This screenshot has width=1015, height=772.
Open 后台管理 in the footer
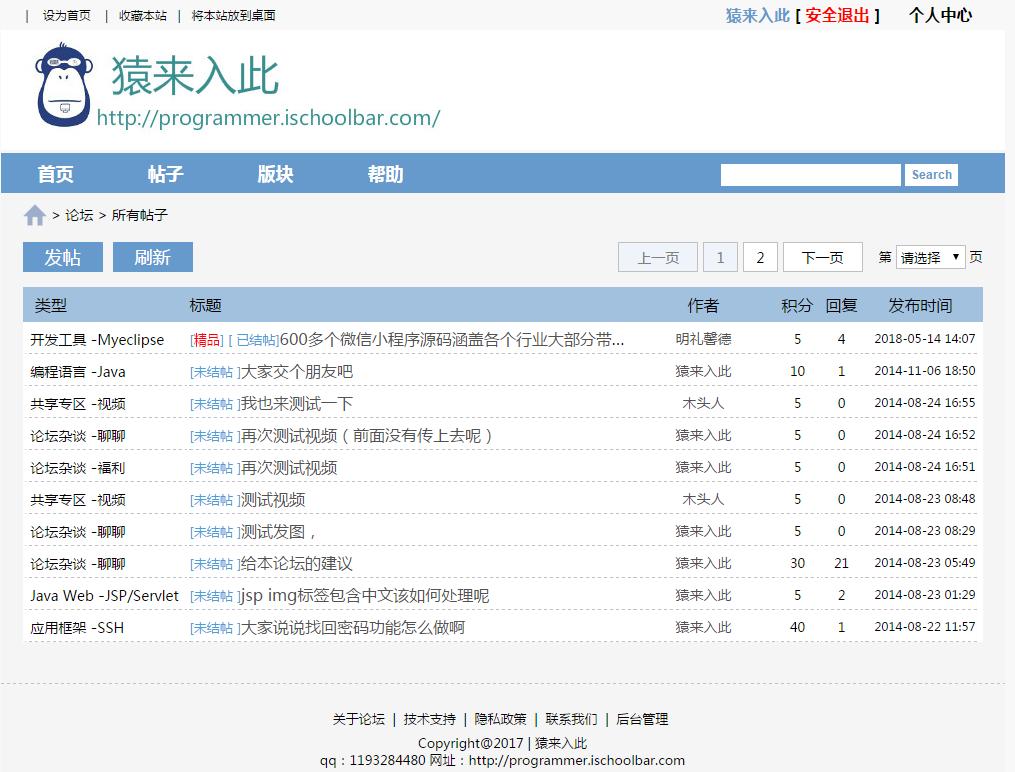tap(644, 719)
